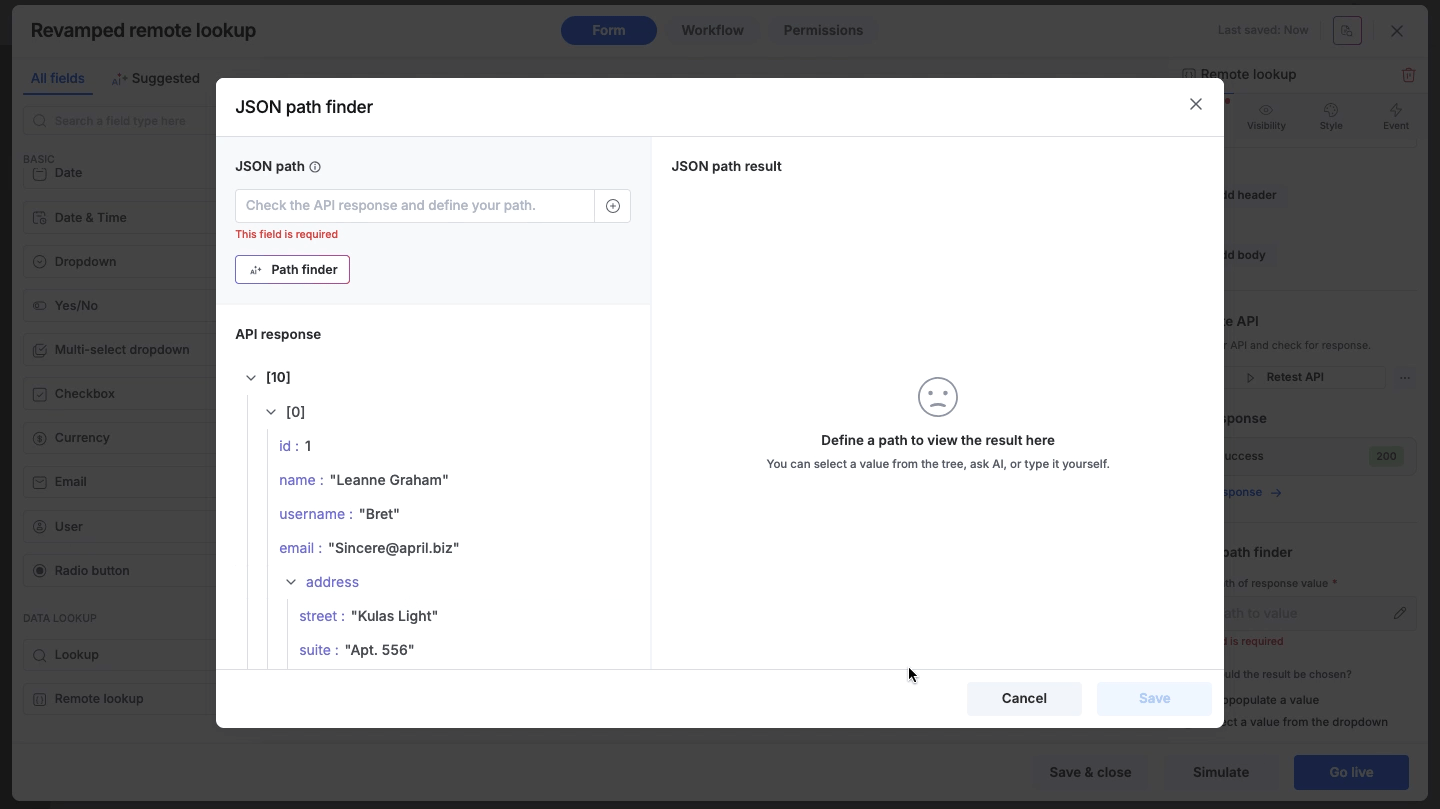Open the Visibility settings tab
This screenshot has width=1440, height=809.
tap(1266, 117)
